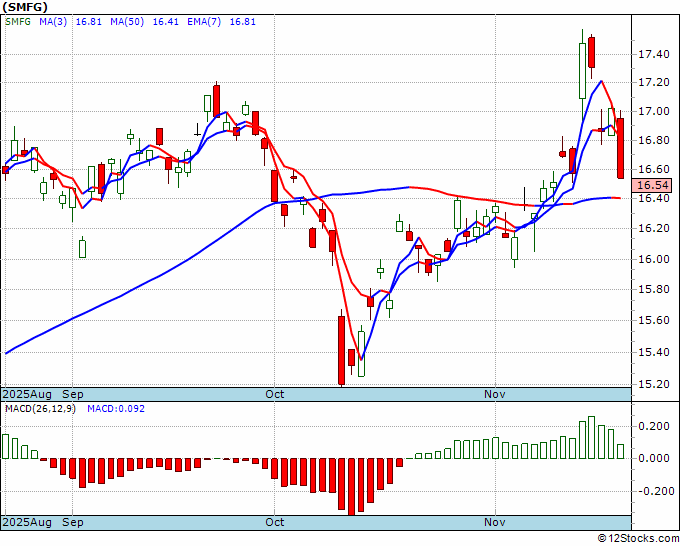680x546 pixels.
Task: Click the 2025Aug label on price chart axis
Action: [27, 394]
